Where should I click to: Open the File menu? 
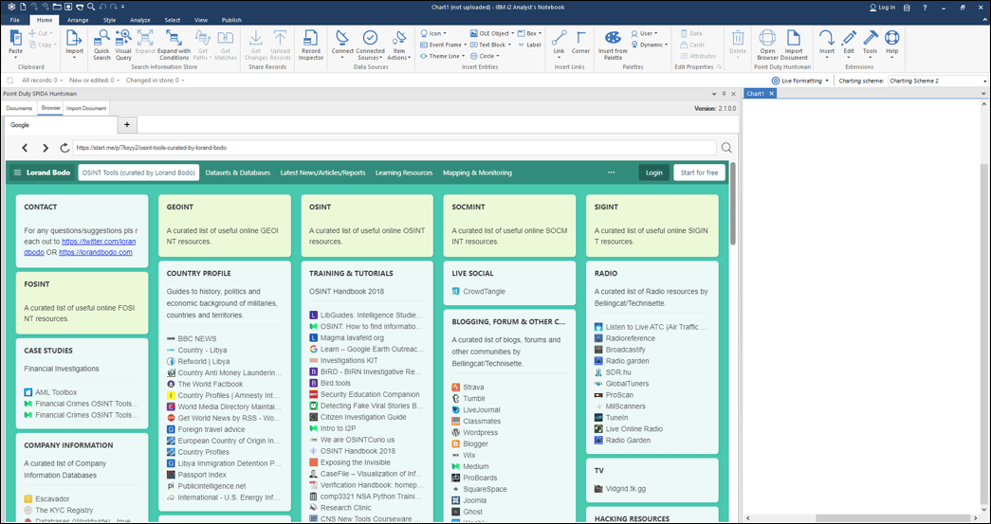(15, 20)
